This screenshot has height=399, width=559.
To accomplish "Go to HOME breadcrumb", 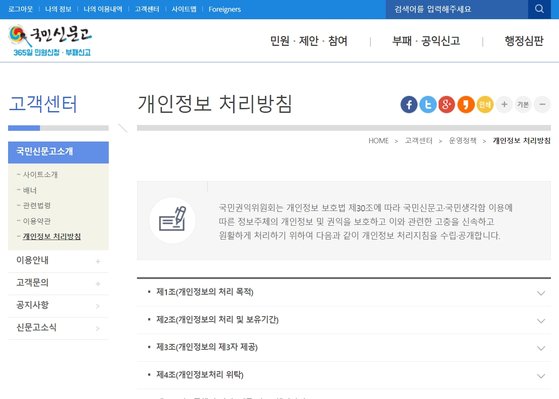I will pyautogui.click(x=378, y=141).
